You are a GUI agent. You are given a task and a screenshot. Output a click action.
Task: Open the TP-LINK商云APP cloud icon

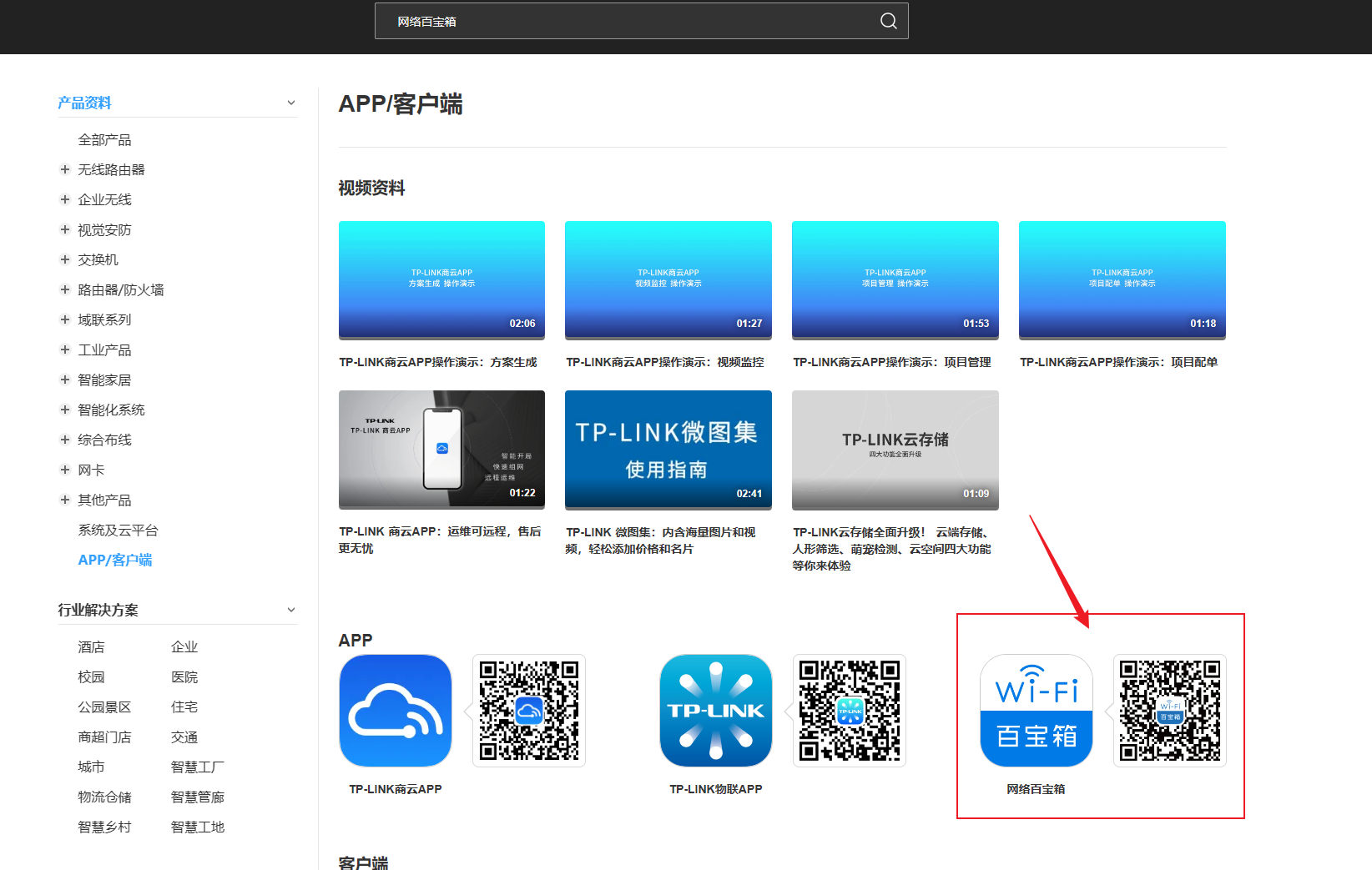(x=396, y=711)
